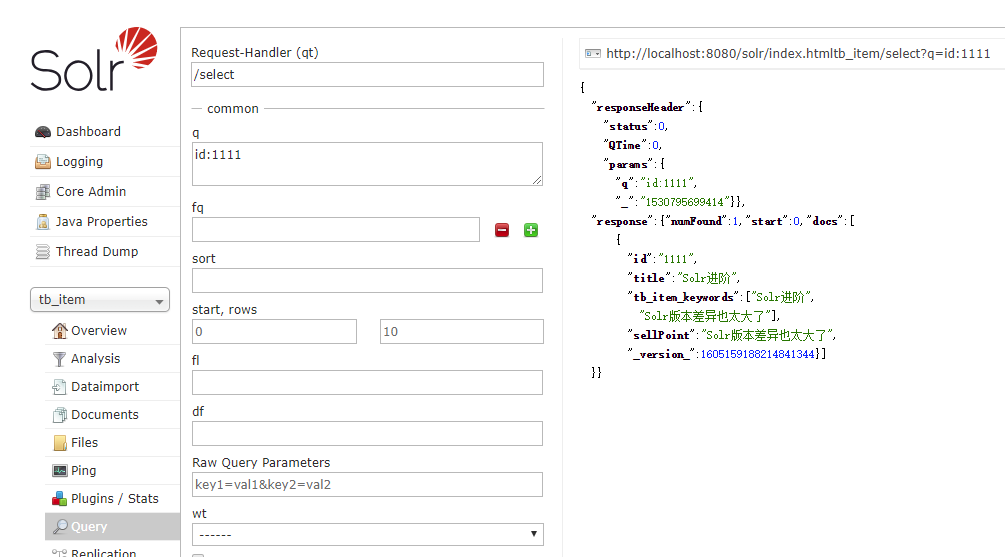Click the Overview house icon

60,331
